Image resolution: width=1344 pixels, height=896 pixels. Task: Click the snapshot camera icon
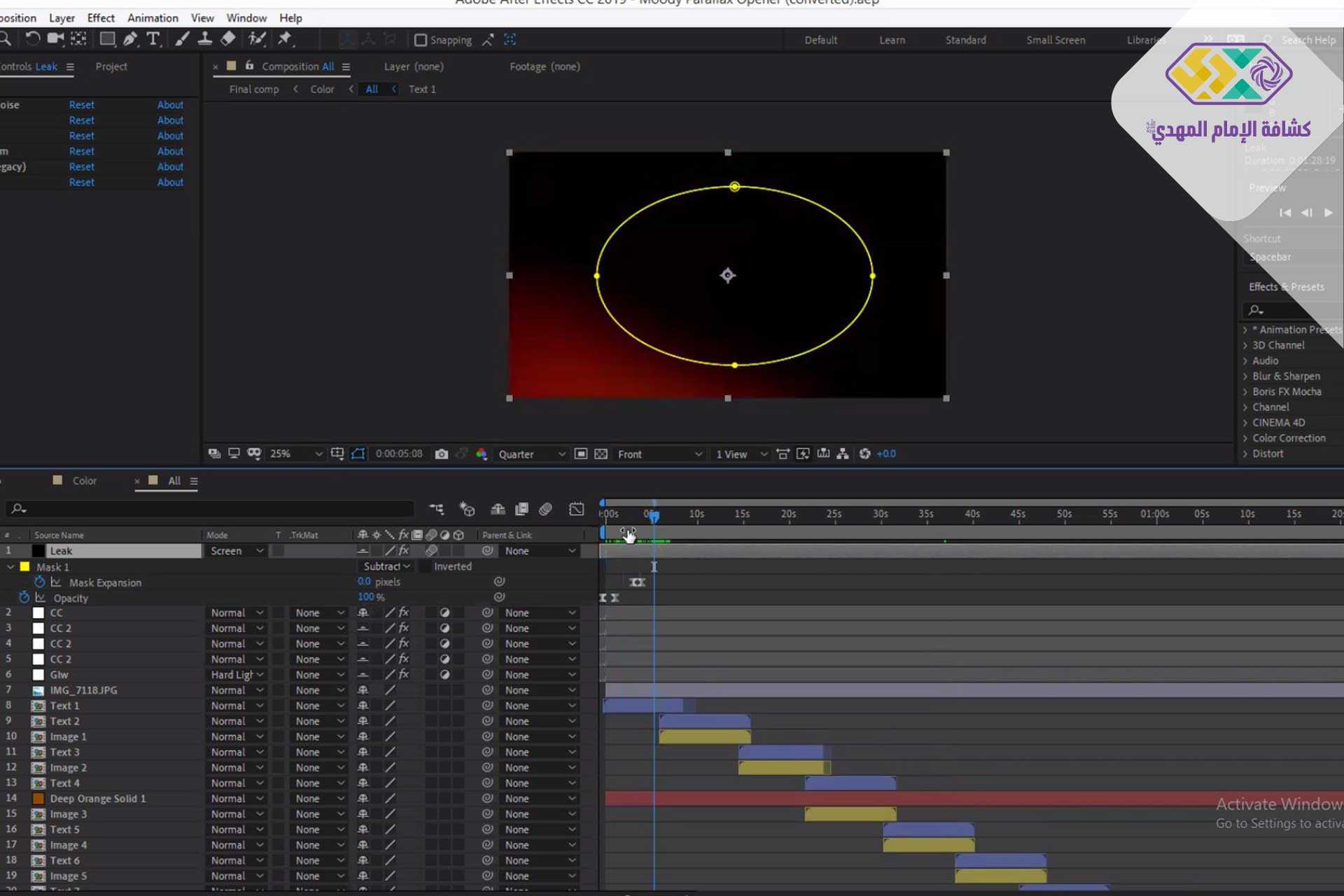click(x=441, y=454)
